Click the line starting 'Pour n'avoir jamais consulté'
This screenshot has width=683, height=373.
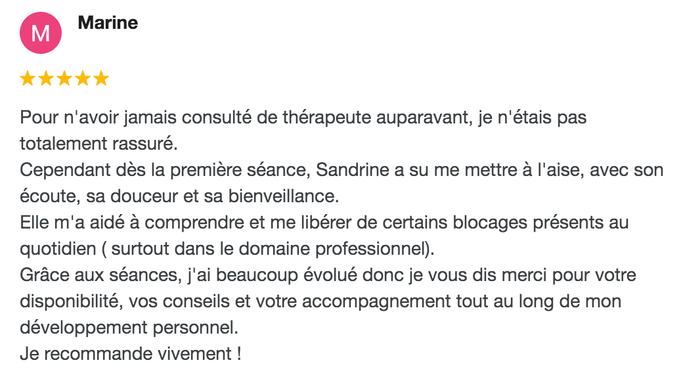303,118
